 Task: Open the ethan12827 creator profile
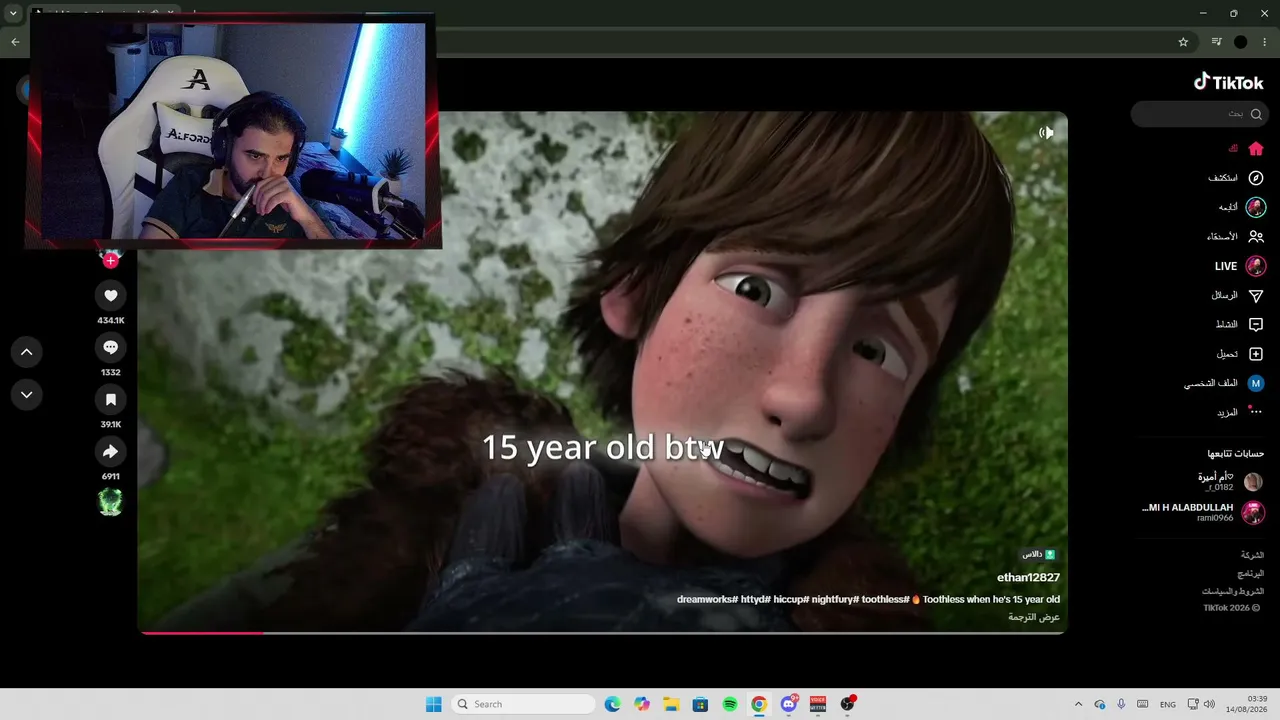coord(1028,577)
